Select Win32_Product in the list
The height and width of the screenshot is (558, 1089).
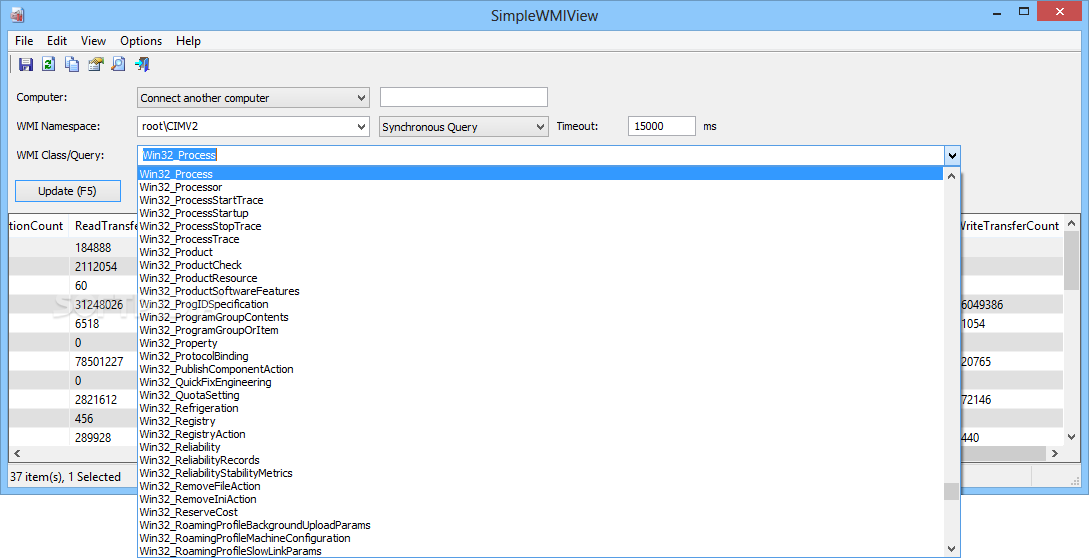click(540, 252)
